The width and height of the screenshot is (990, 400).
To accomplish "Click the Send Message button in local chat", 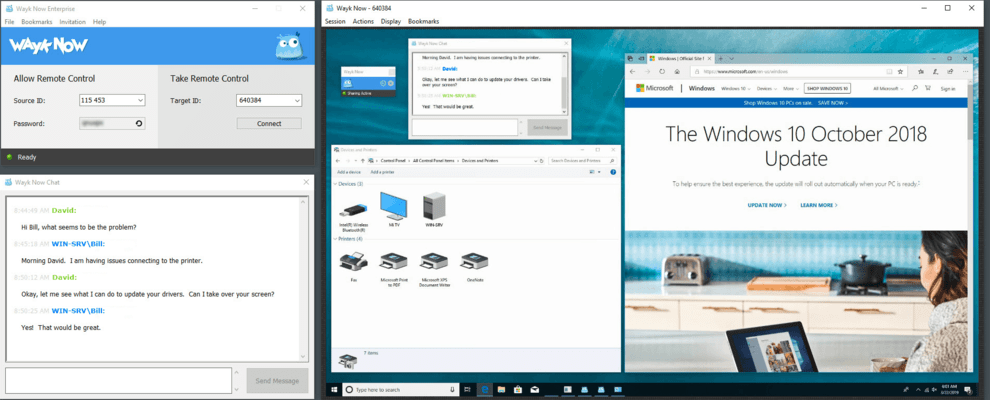I will [277, 380].
